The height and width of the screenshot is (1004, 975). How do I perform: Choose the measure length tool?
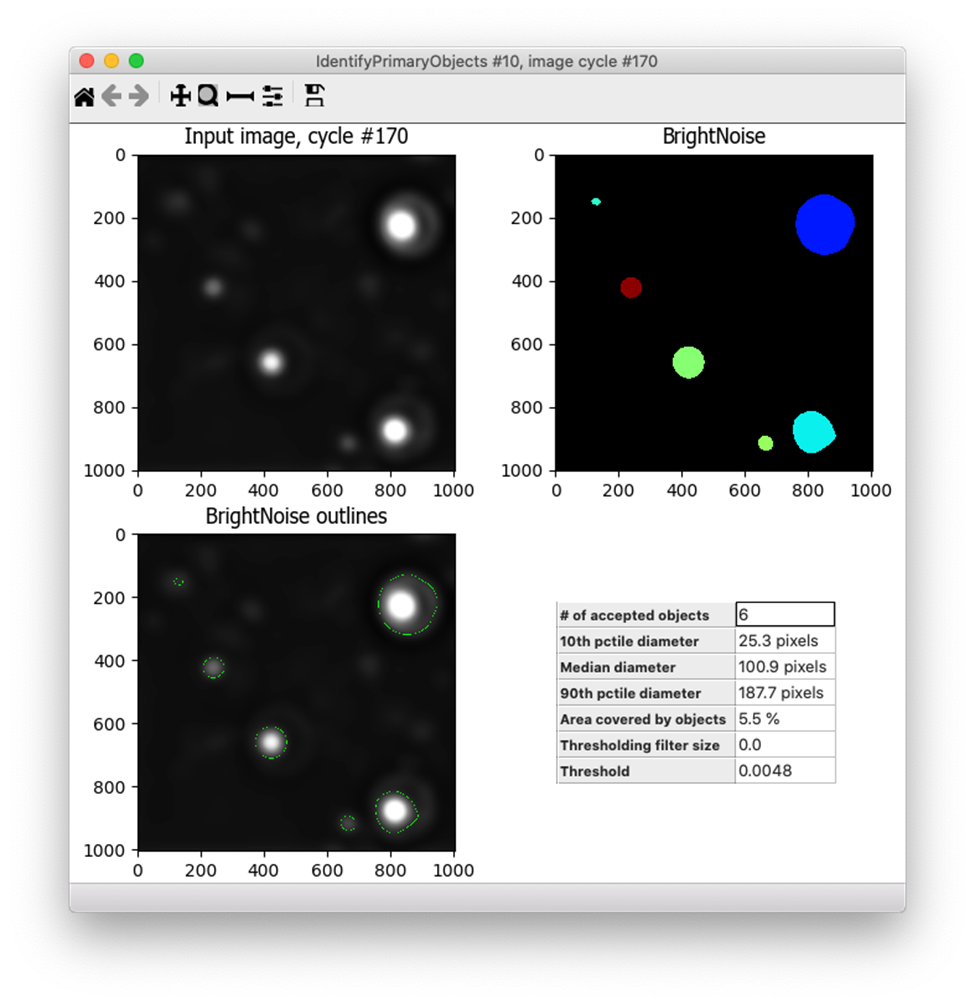click(240, 96)
